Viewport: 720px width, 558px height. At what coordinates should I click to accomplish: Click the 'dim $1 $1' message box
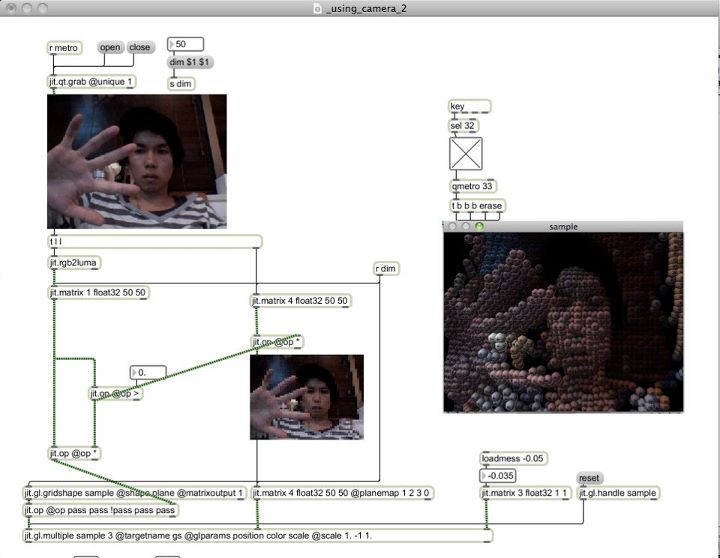(190, 62)
